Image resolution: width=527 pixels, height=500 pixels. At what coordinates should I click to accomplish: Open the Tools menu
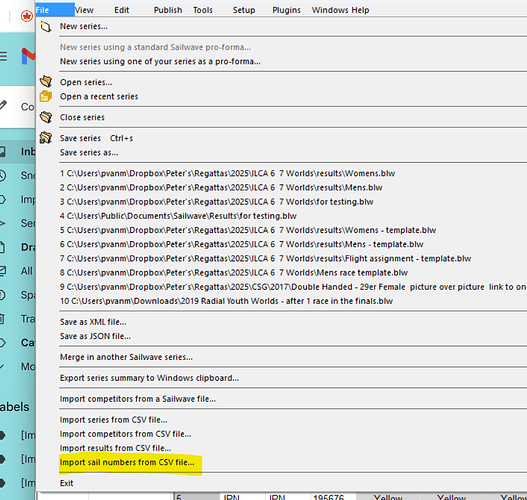[x=203, y=10]
